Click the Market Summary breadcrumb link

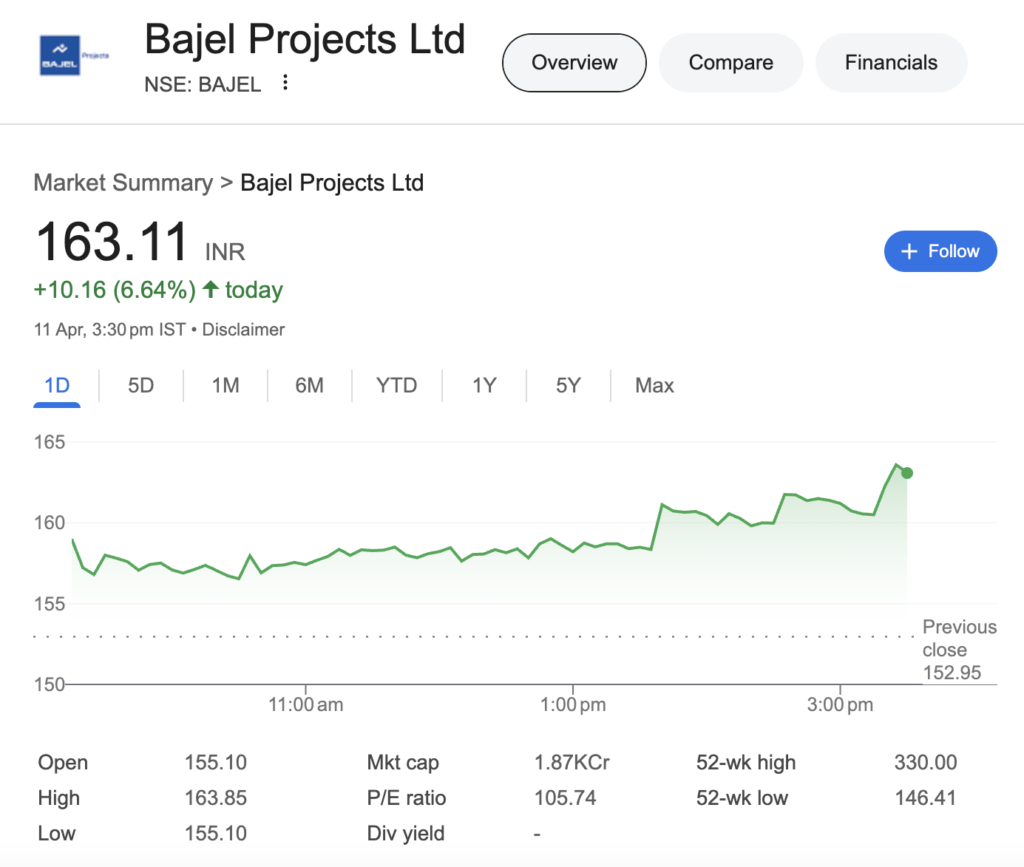click(x=123, y=183)
